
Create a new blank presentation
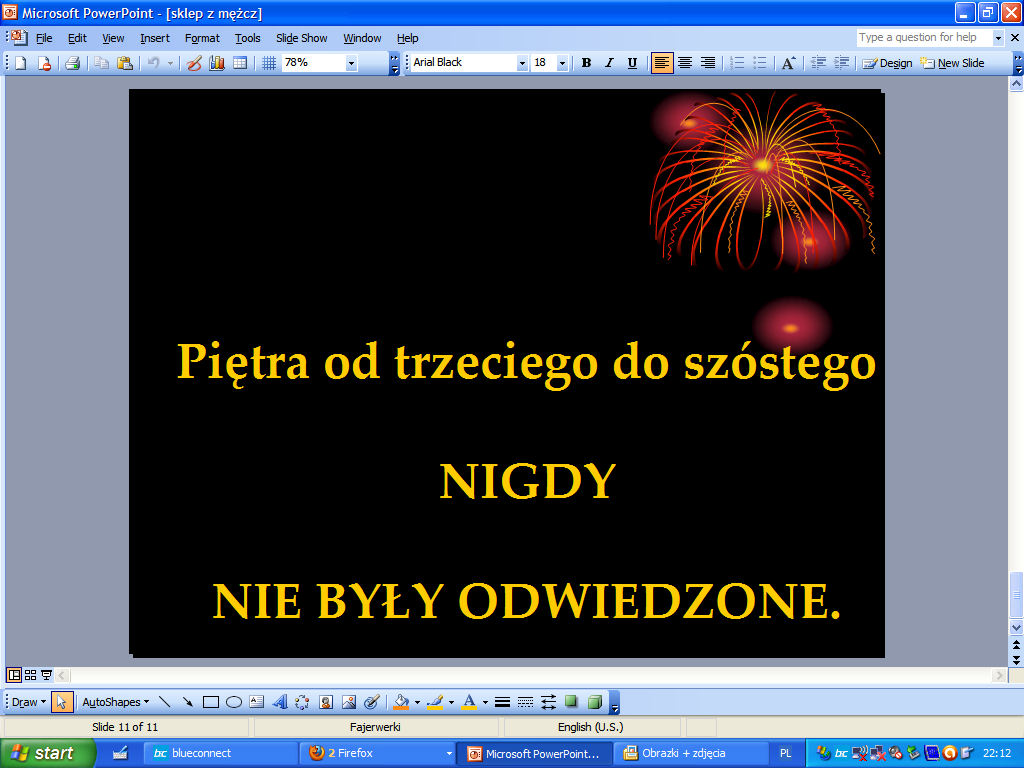(x=21, y=63)
